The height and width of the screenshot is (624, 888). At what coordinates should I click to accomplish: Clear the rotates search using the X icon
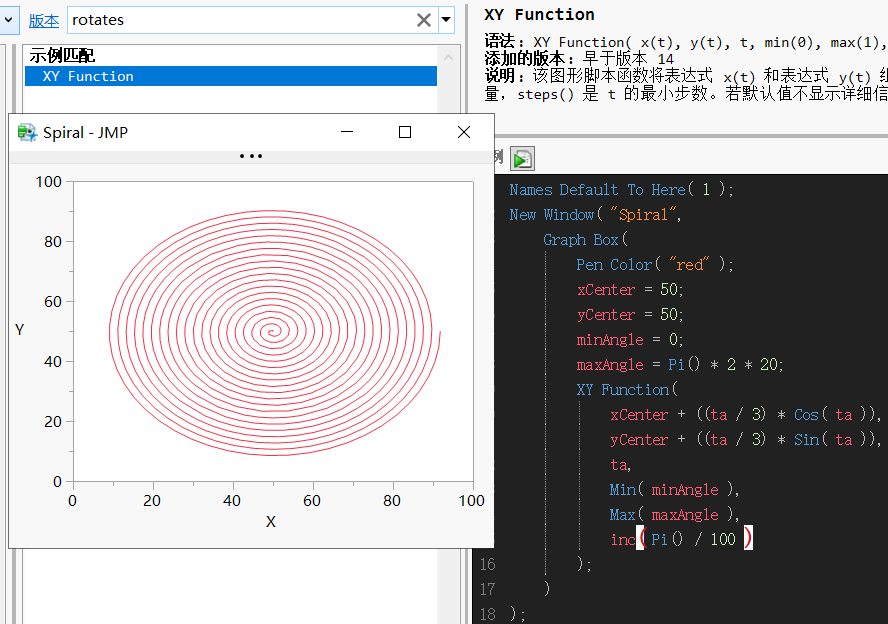(x=423, y=20)
